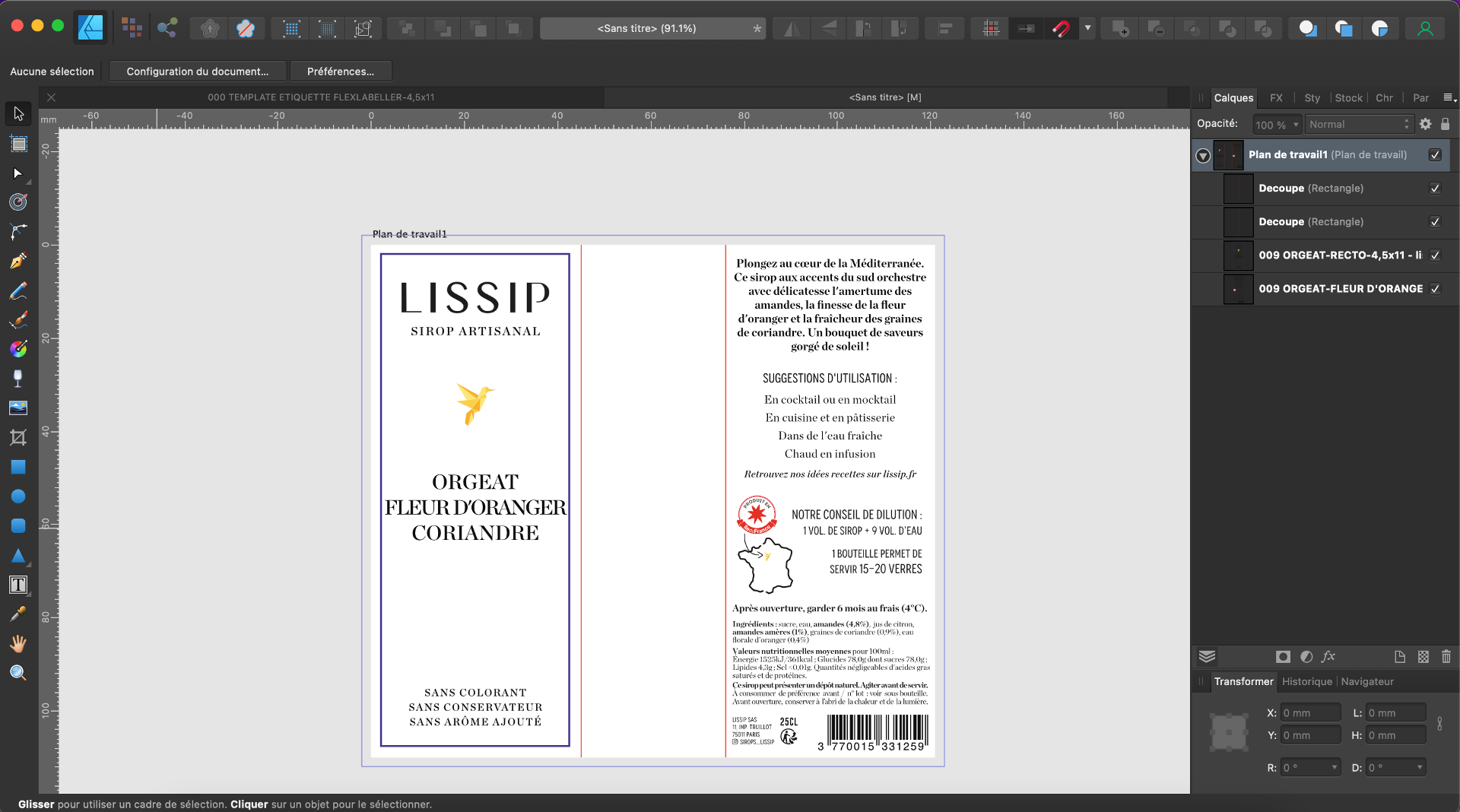Click the transform anchor point selector
This screenshot has width=1460, height=812.
click(x=1229, y=732)
